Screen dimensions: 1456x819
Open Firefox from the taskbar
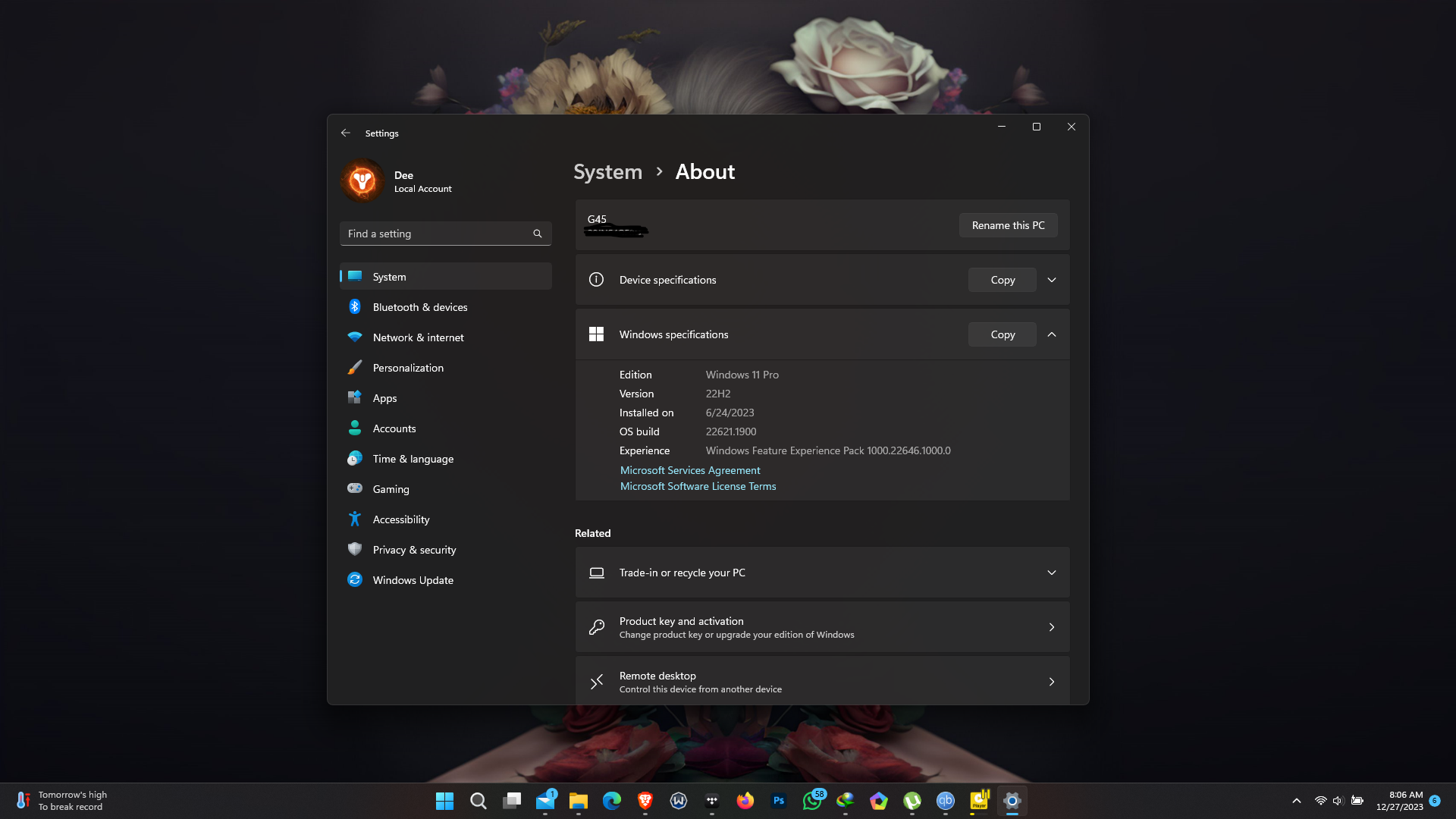click(745, 801)
